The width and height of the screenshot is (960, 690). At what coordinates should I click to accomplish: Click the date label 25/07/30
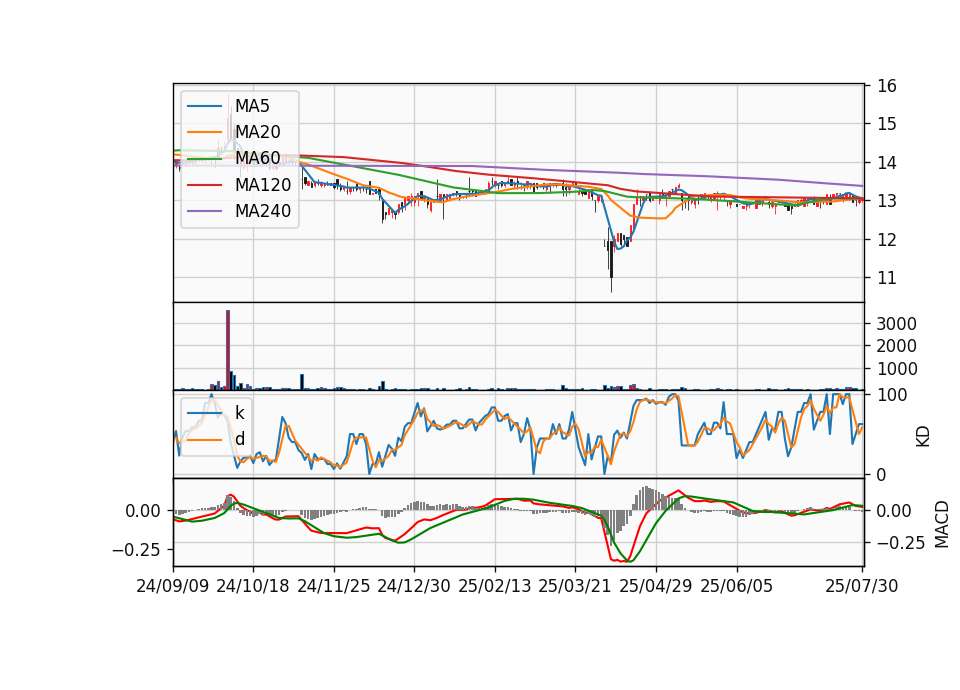pyautogui.click(x=862, y=586)
